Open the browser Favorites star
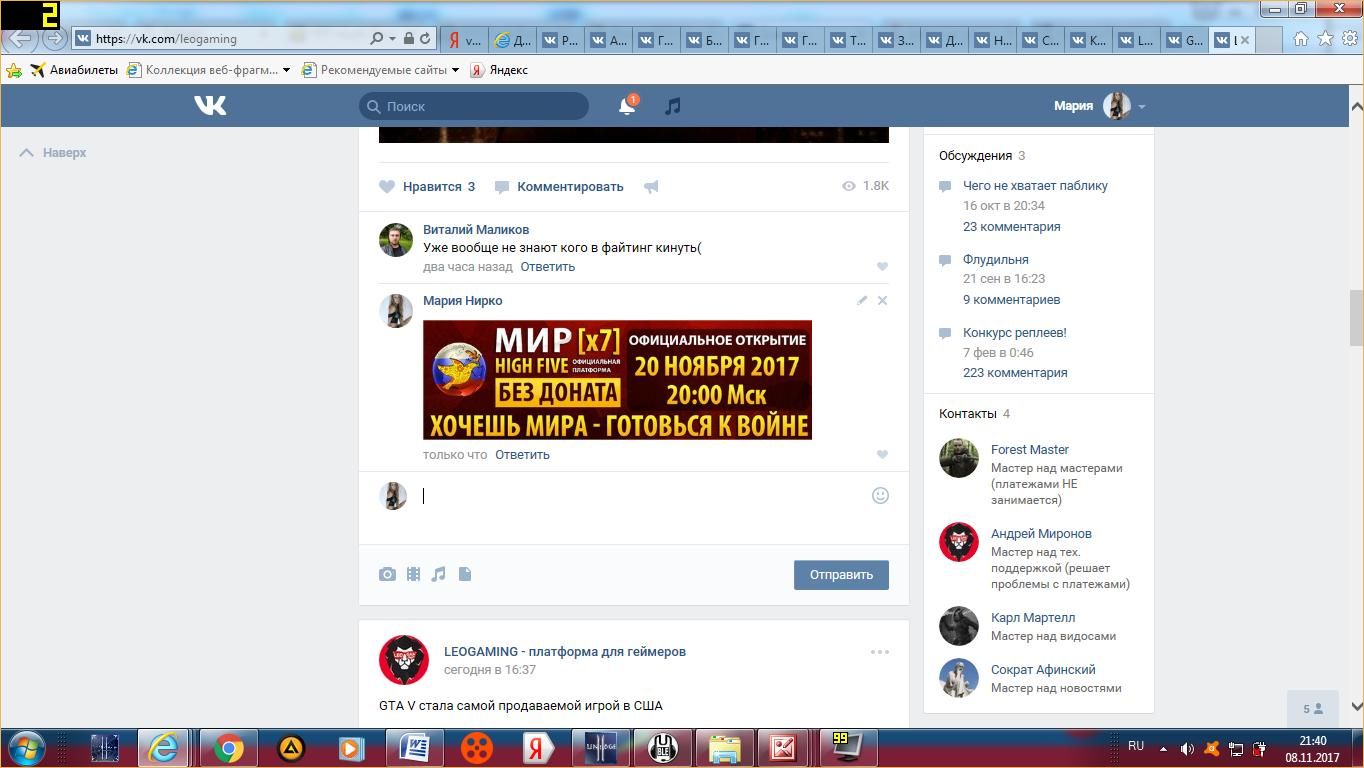The width and height of the screenshot is (1364, 768). pos(1325,39)
